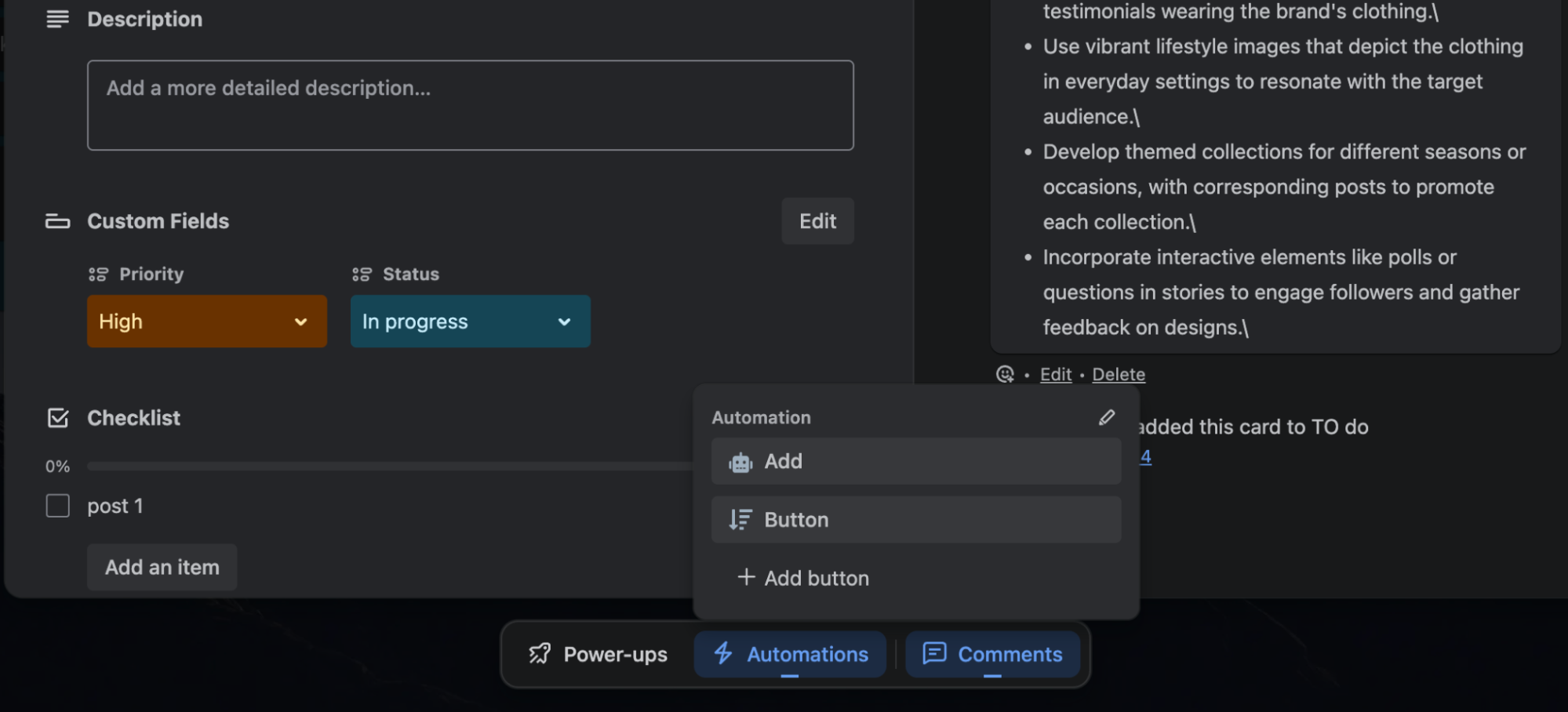Image resolution: width=1568 pixels, height=712 pixels.
Task: Open the Priority dropdown showing High
Action: click(206, 321)
